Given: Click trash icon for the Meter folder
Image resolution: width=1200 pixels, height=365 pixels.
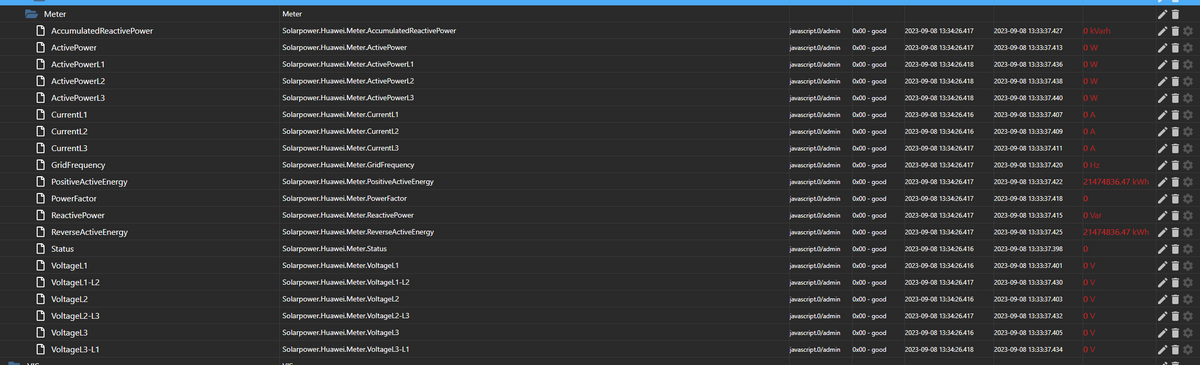Looking at the screenshot, I should [1175, 15].
